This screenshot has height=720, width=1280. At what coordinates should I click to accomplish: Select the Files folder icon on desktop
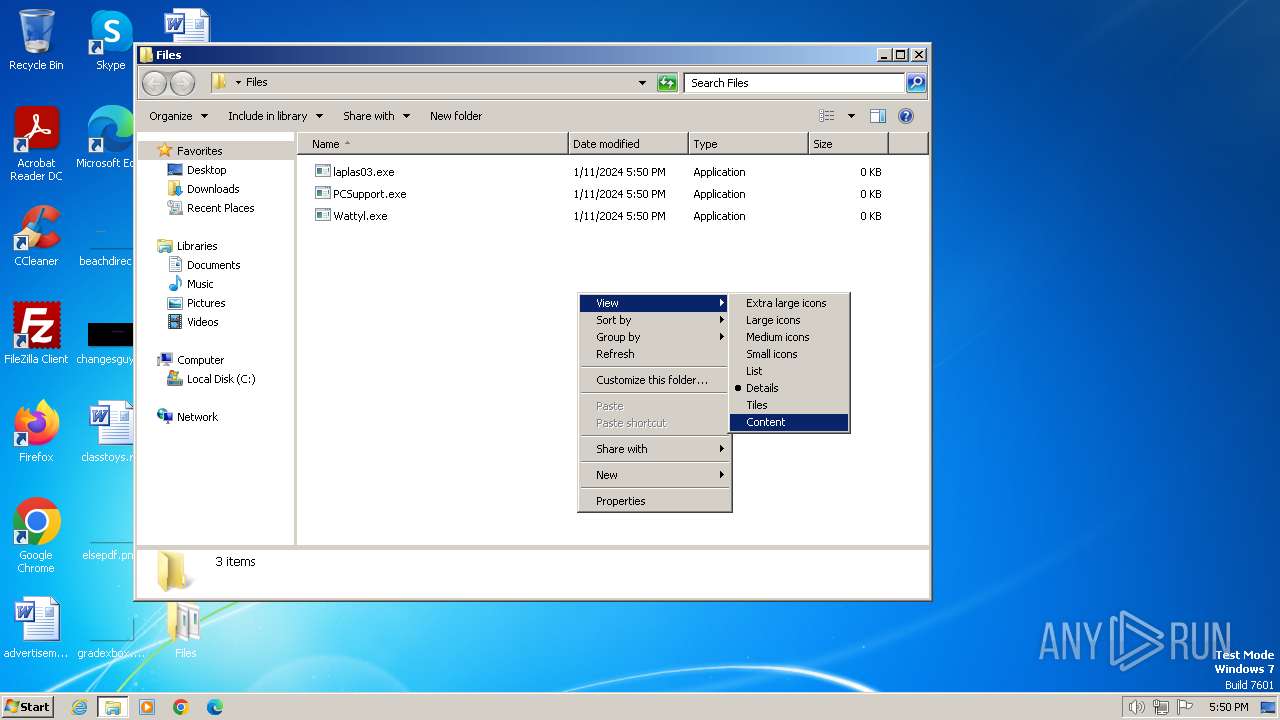pyautogui.click(x=185, y=630)
